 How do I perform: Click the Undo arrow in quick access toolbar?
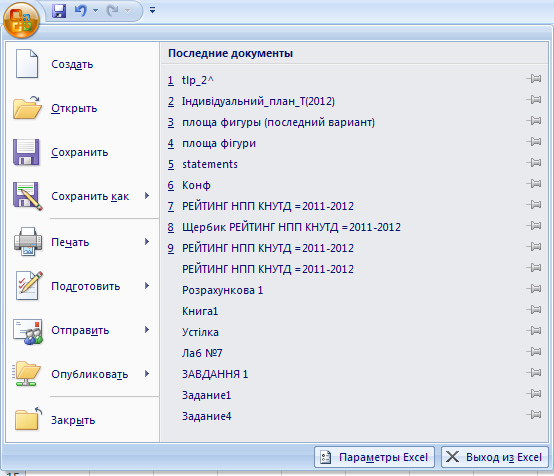(x=81, y=11)
